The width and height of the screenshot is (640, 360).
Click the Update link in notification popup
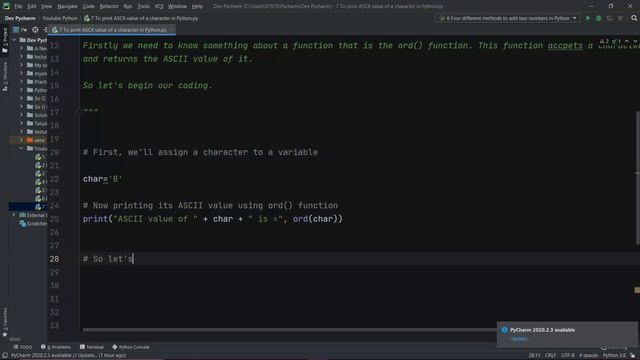click(x=519, y=338)
